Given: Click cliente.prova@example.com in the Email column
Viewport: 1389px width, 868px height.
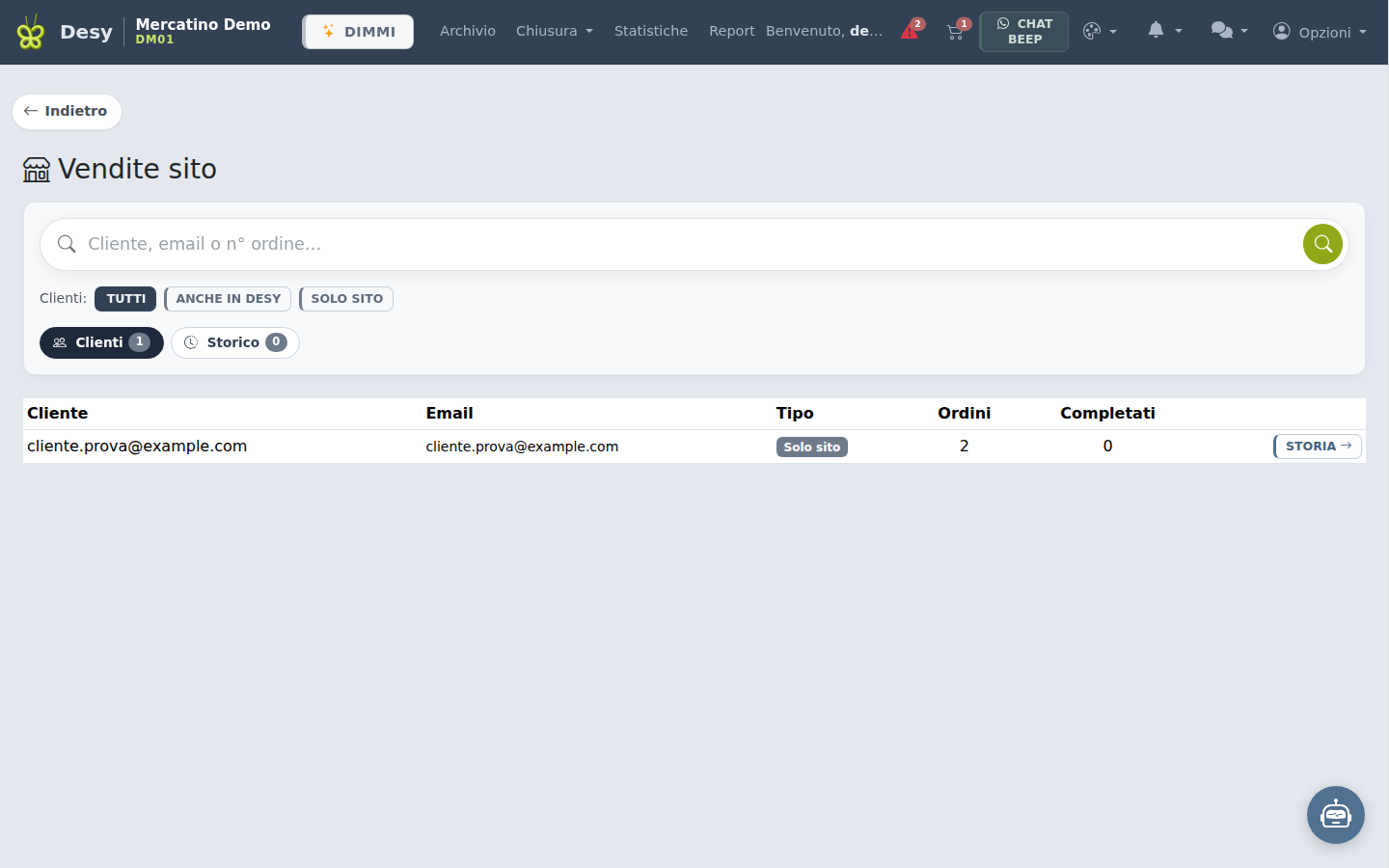Looking at the screenshot, I should [x=522, y=447].
